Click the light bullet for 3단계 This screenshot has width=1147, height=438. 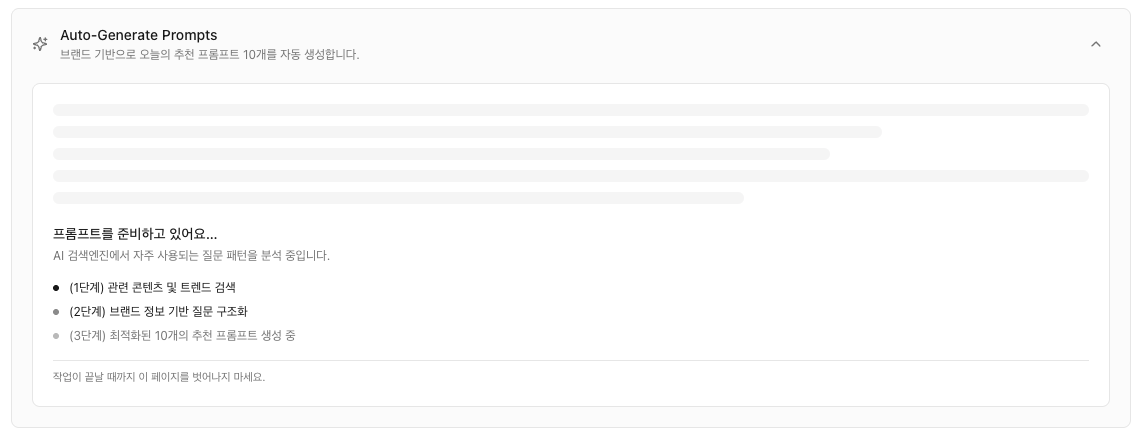[56, 336]
